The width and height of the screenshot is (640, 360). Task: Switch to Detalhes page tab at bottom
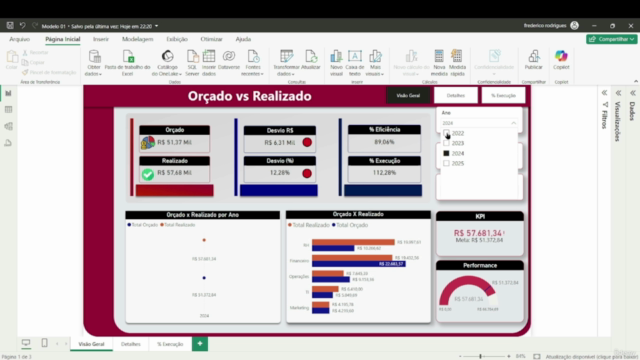131,344
